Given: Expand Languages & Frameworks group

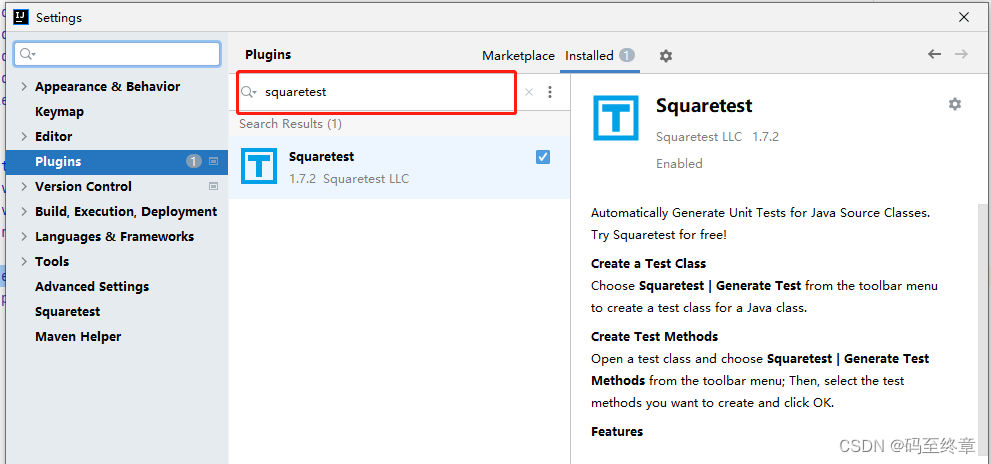Looking at the screenshot, I should [24, 236].
